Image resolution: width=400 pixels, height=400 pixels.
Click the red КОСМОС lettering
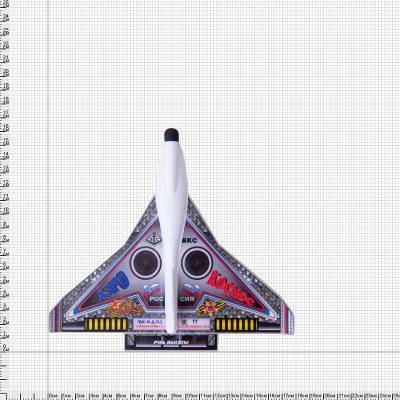click(231, 289)
